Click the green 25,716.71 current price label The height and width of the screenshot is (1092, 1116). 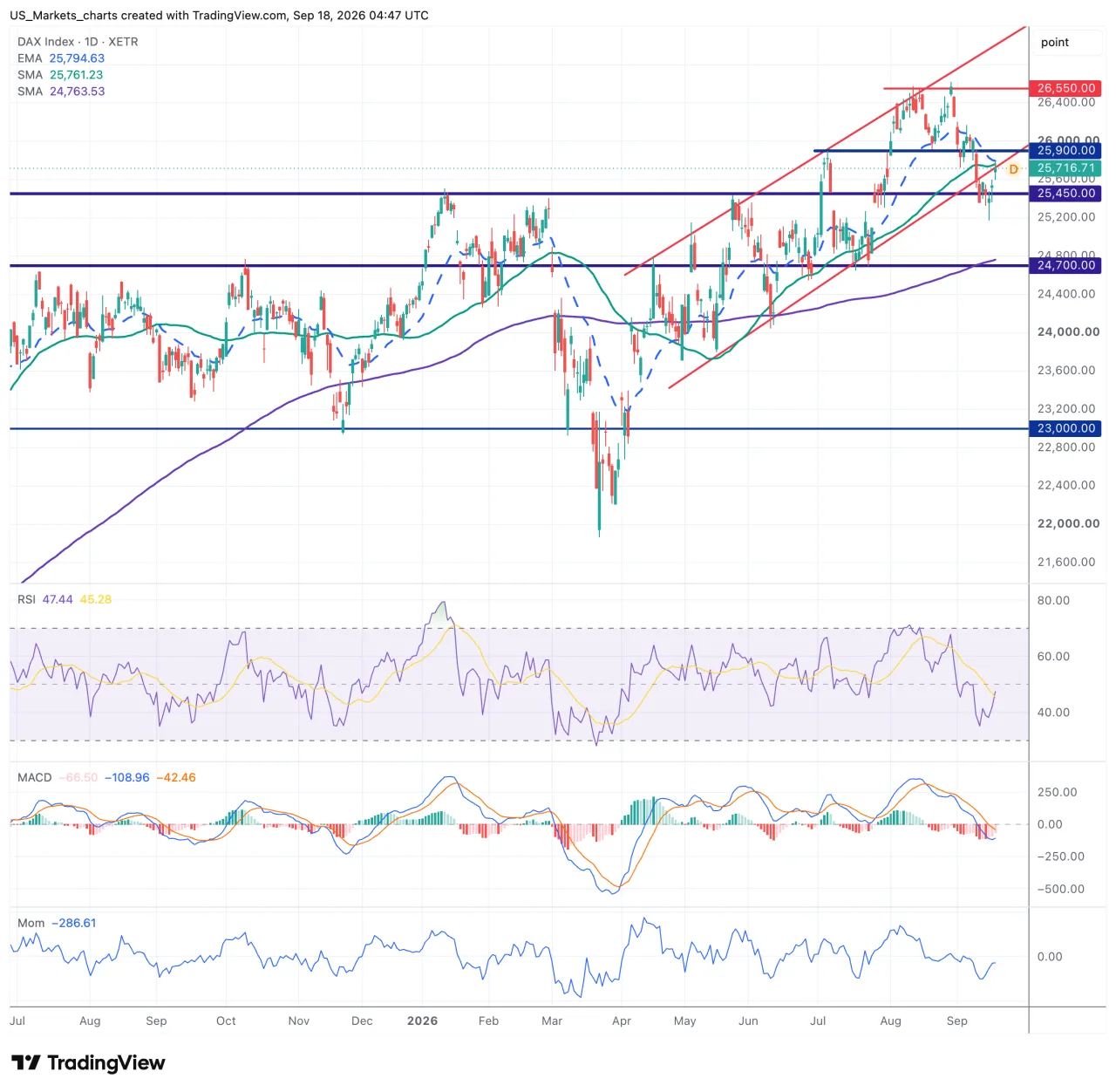tap(1065, 168)
